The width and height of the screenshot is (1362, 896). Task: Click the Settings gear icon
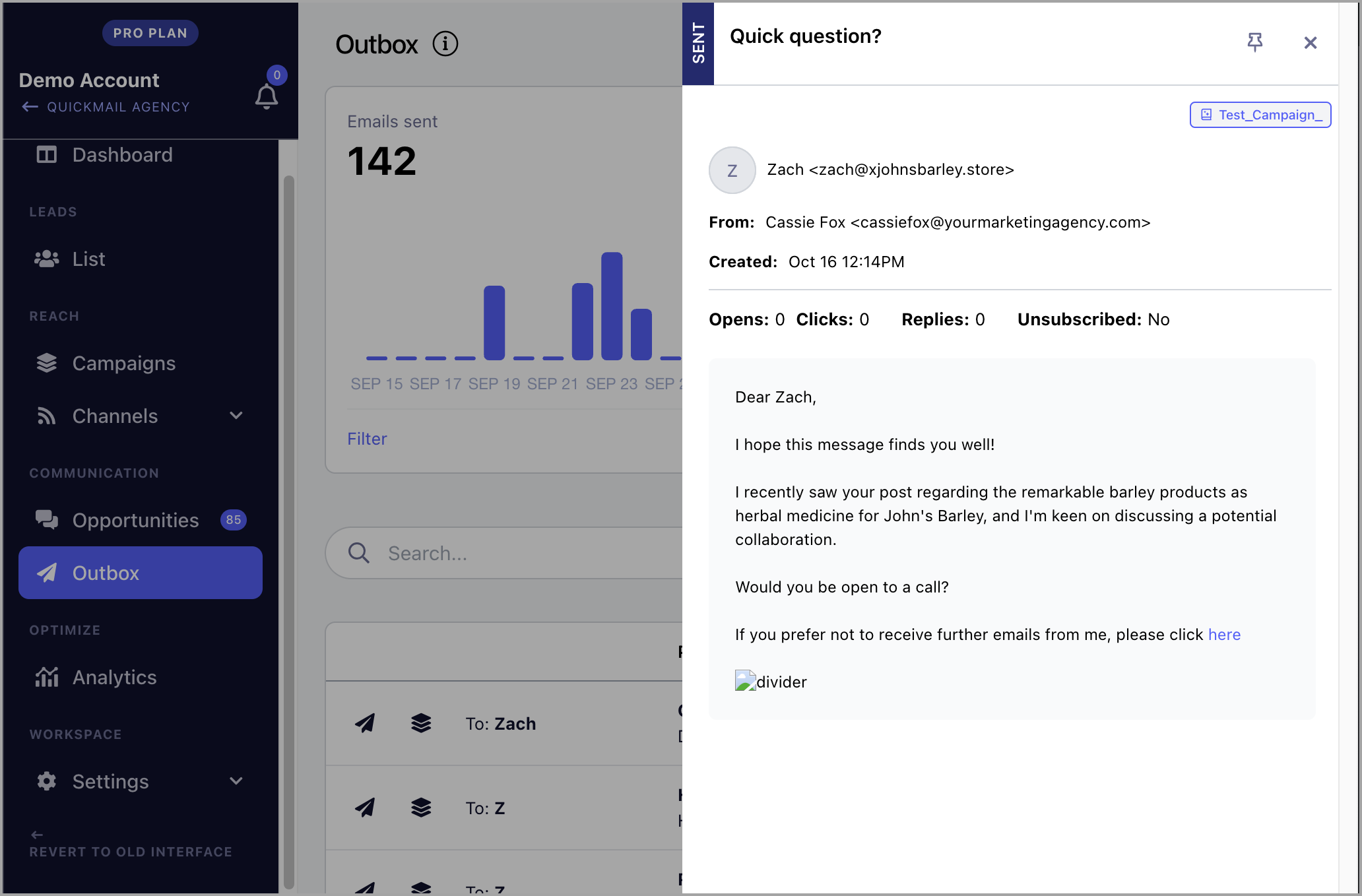pyautogui.click(x=46, y=781)
